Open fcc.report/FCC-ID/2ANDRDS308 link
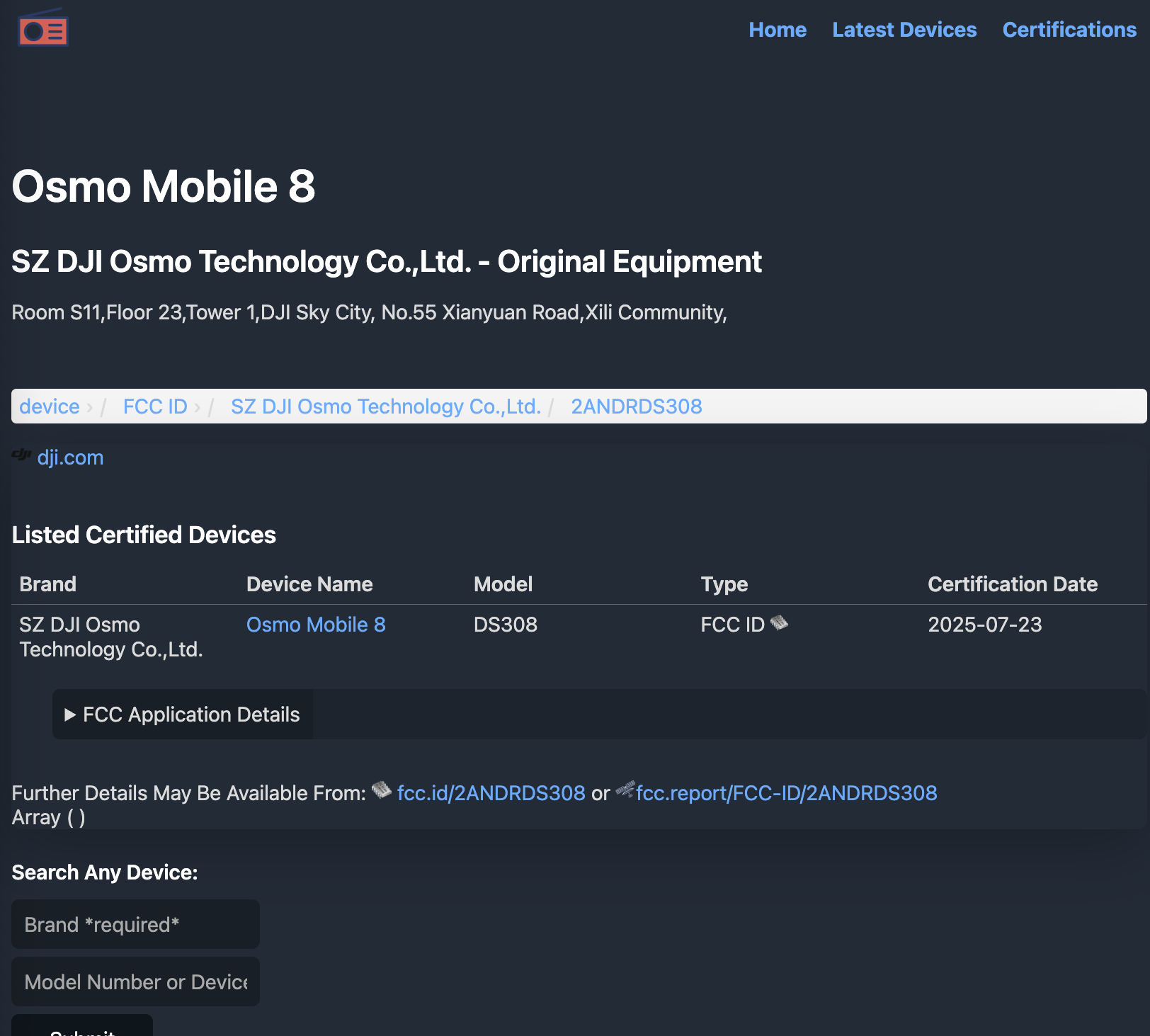The width and height of the screenshot is (1150, 1036). (786, 793)
